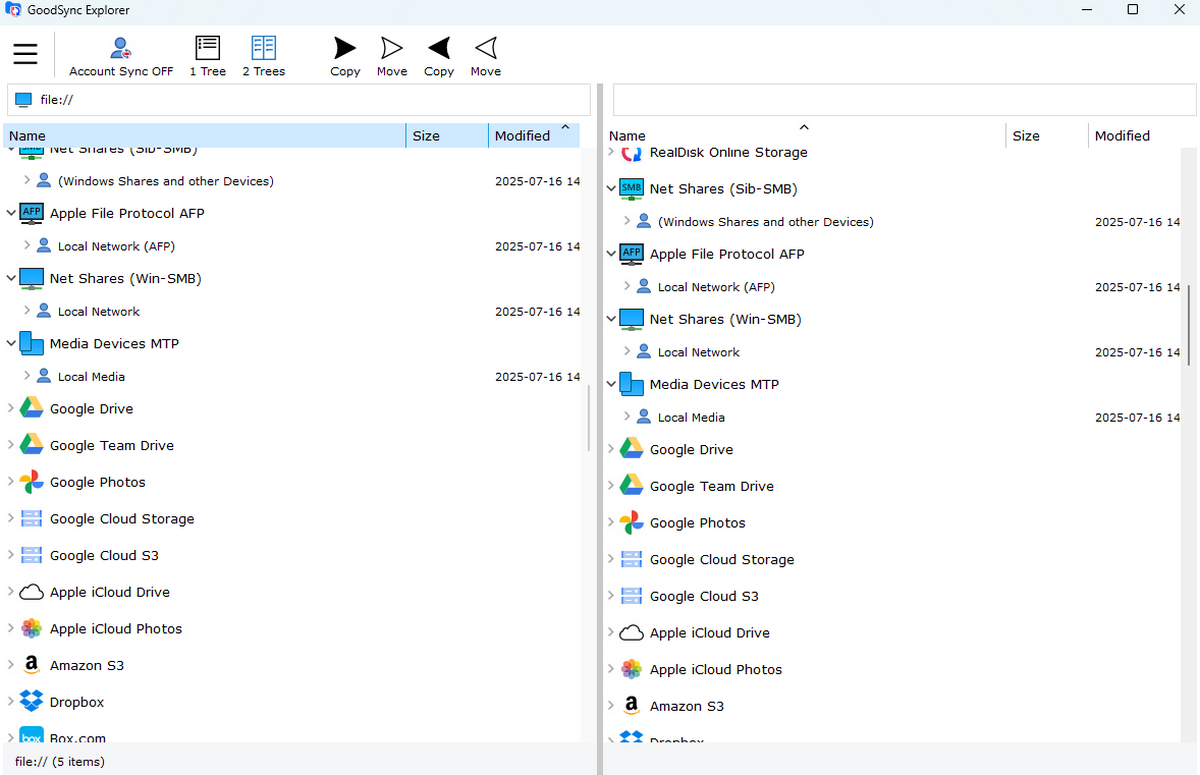Image resolution: width=1200 pixels, height=775 pixels.
Task: Select Google Photos icon in left pane
Action: 32,482
